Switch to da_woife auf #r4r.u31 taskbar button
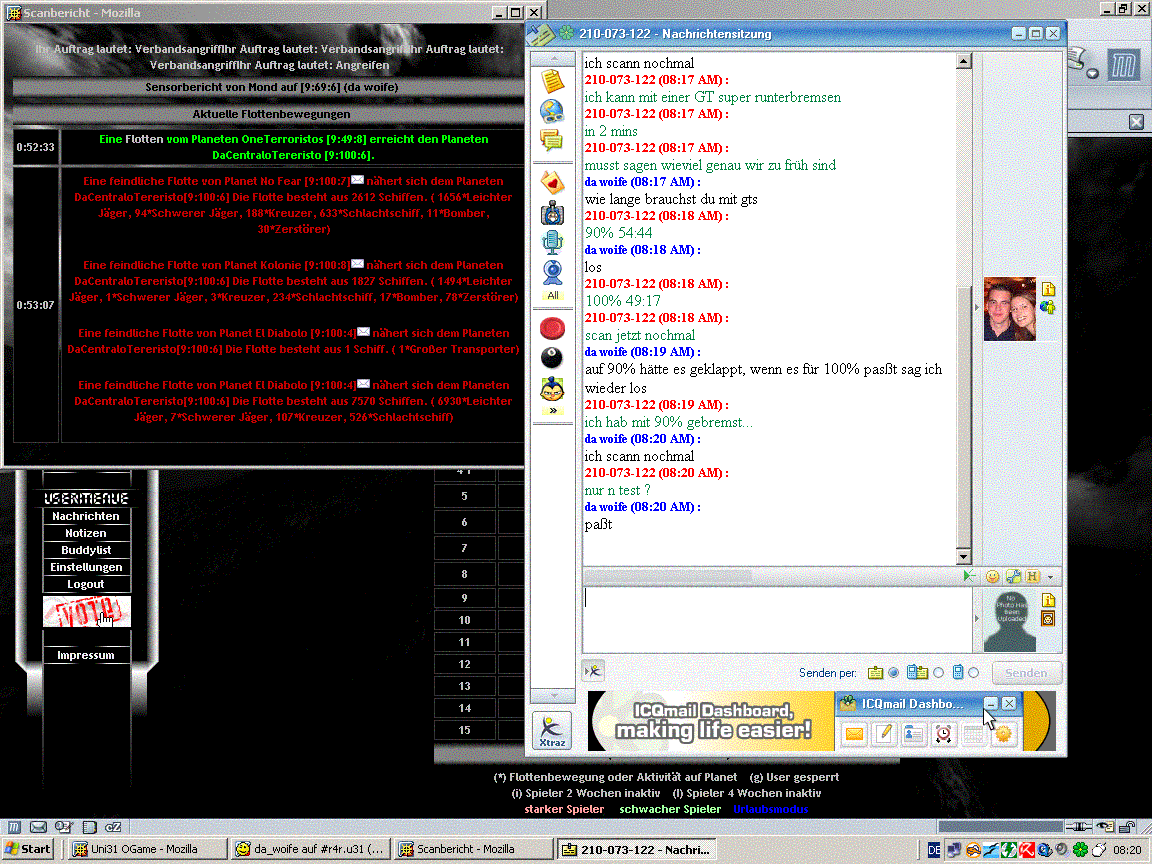 [310, 849]
